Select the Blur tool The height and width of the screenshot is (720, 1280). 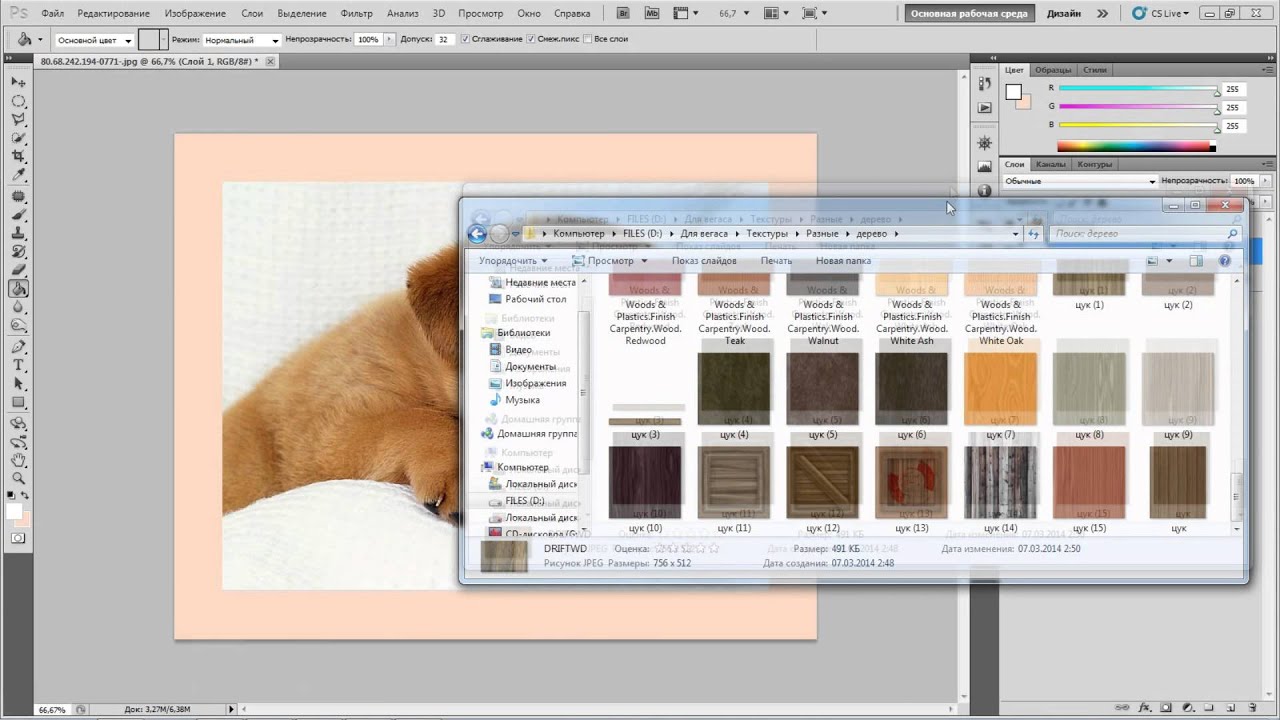tap(18, 307)
